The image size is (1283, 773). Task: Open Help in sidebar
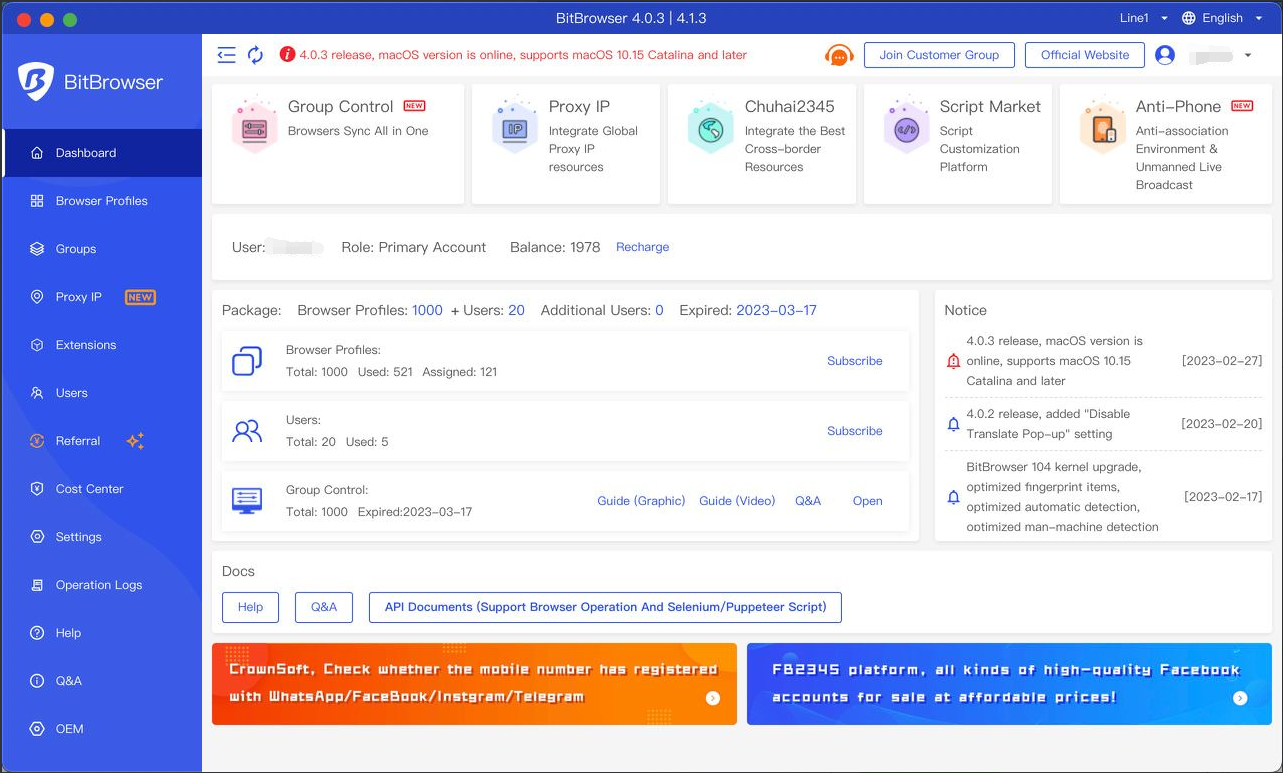[x=102, y=633]
